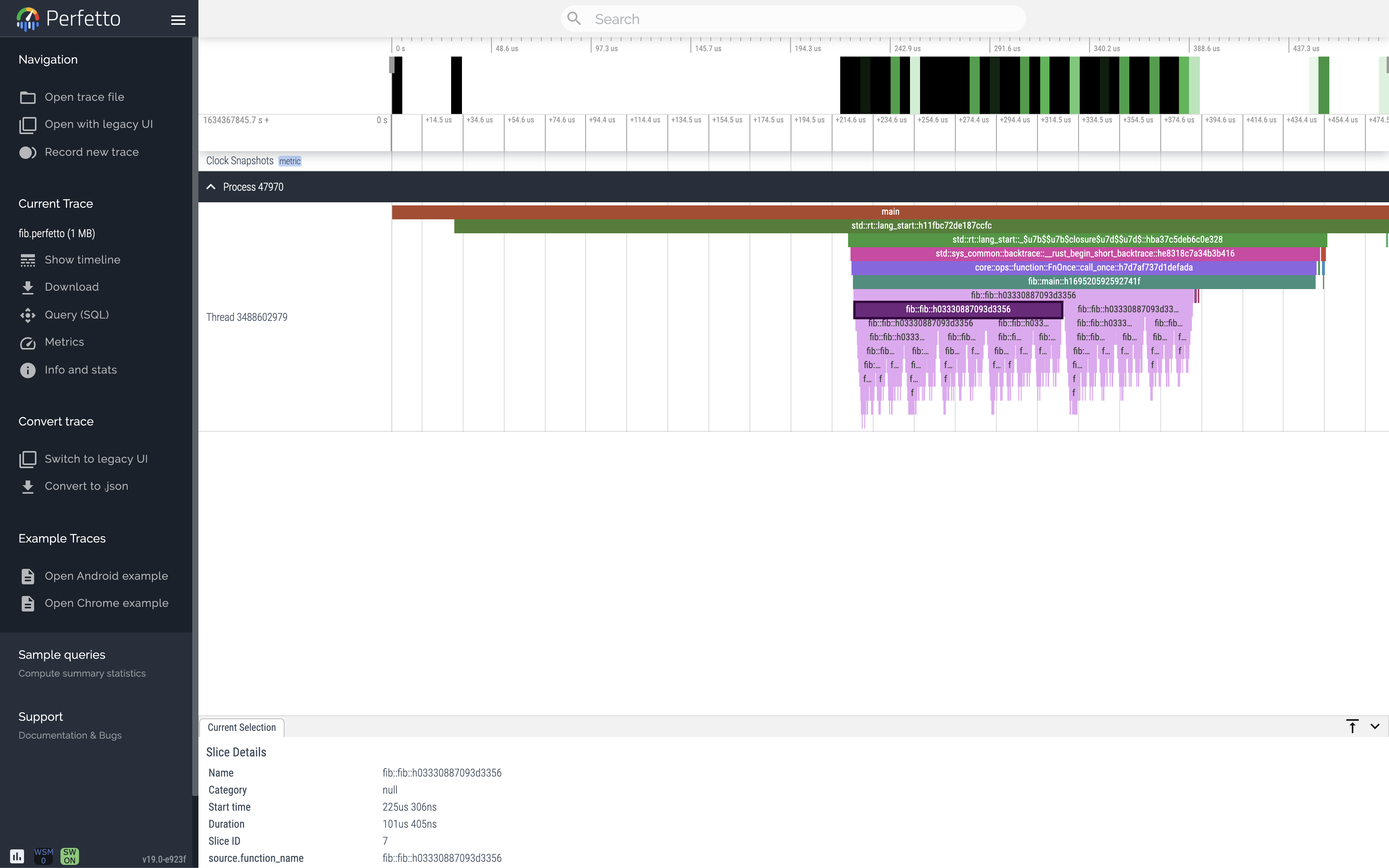
Task: Open trace file via sidebar icon
Action: tap(28, 97)
